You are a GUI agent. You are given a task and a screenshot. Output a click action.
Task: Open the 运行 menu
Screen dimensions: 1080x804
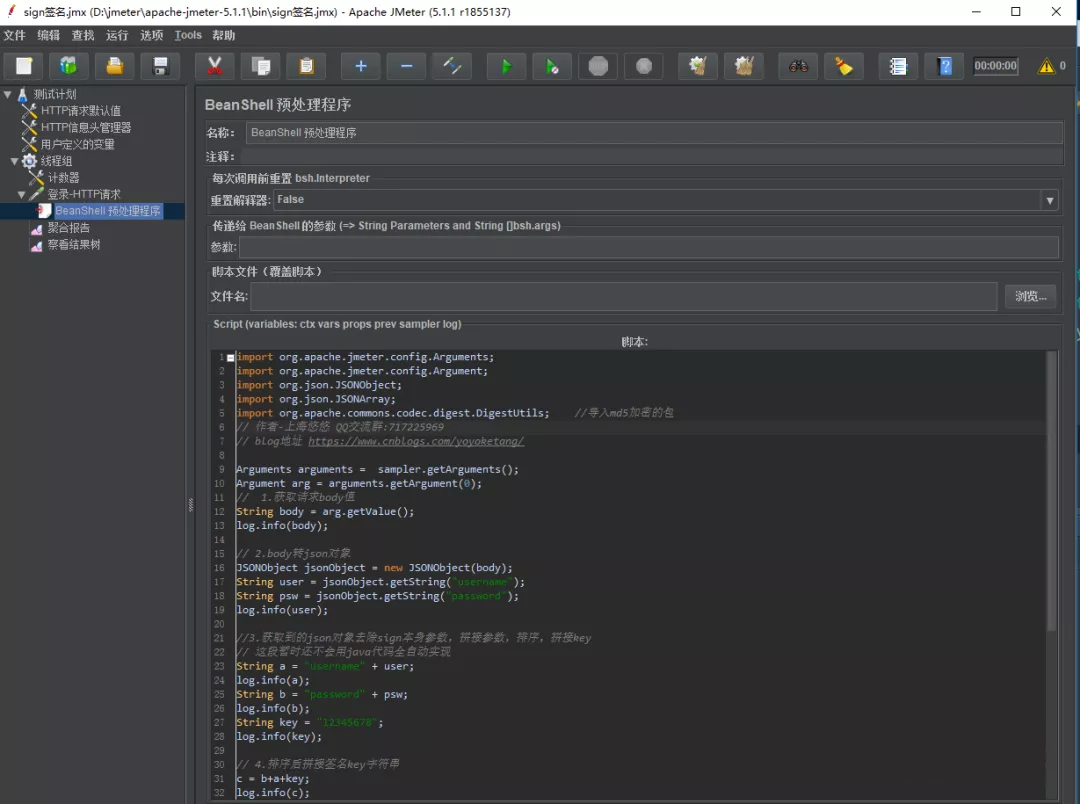click(x=117, y=35)
